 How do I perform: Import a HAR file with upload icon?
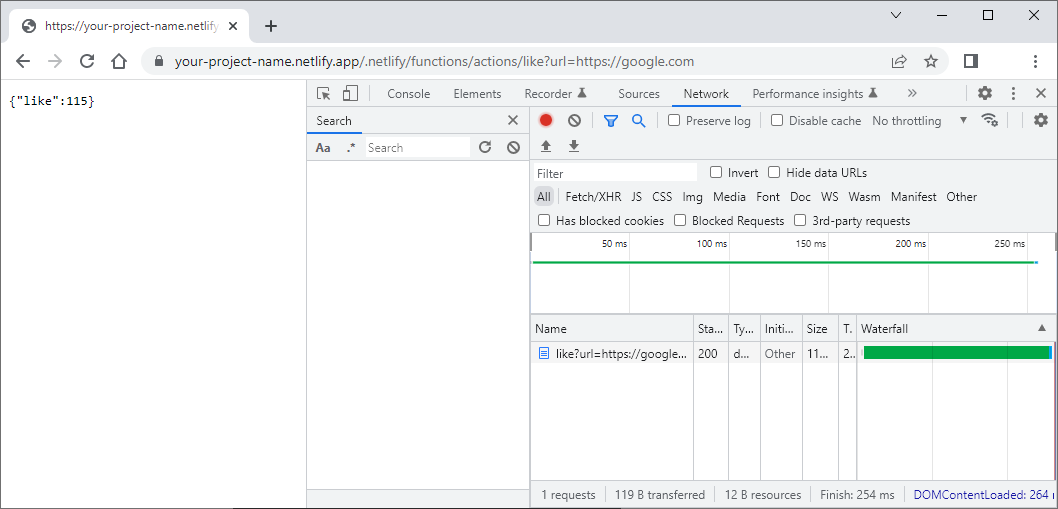click(x=546, y=147)
